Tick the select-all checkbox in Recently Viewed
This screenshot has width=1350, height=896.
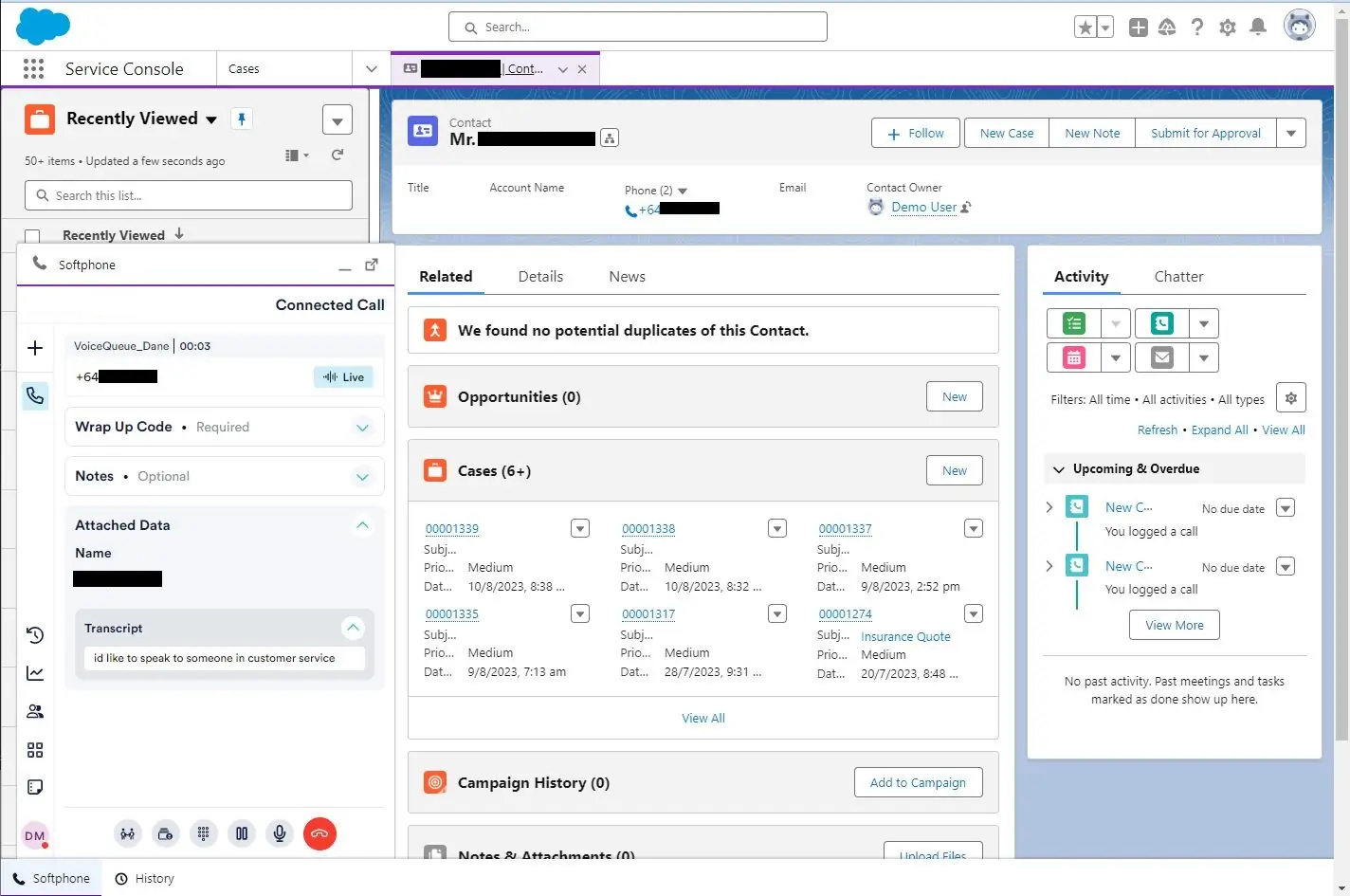[x=33, y=236]
